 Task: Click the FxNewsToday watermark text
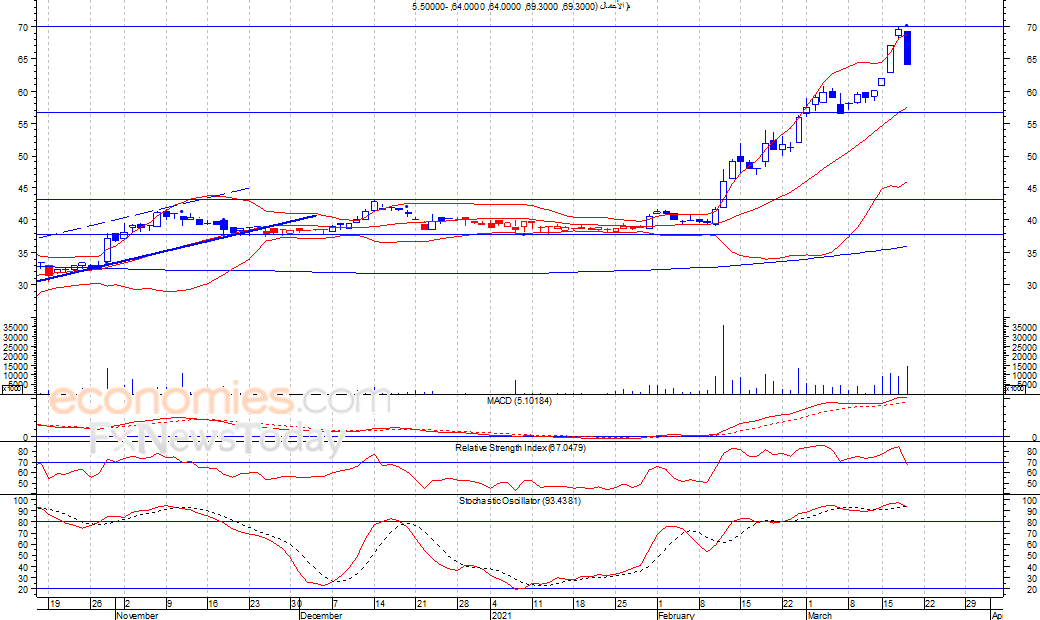217,438
